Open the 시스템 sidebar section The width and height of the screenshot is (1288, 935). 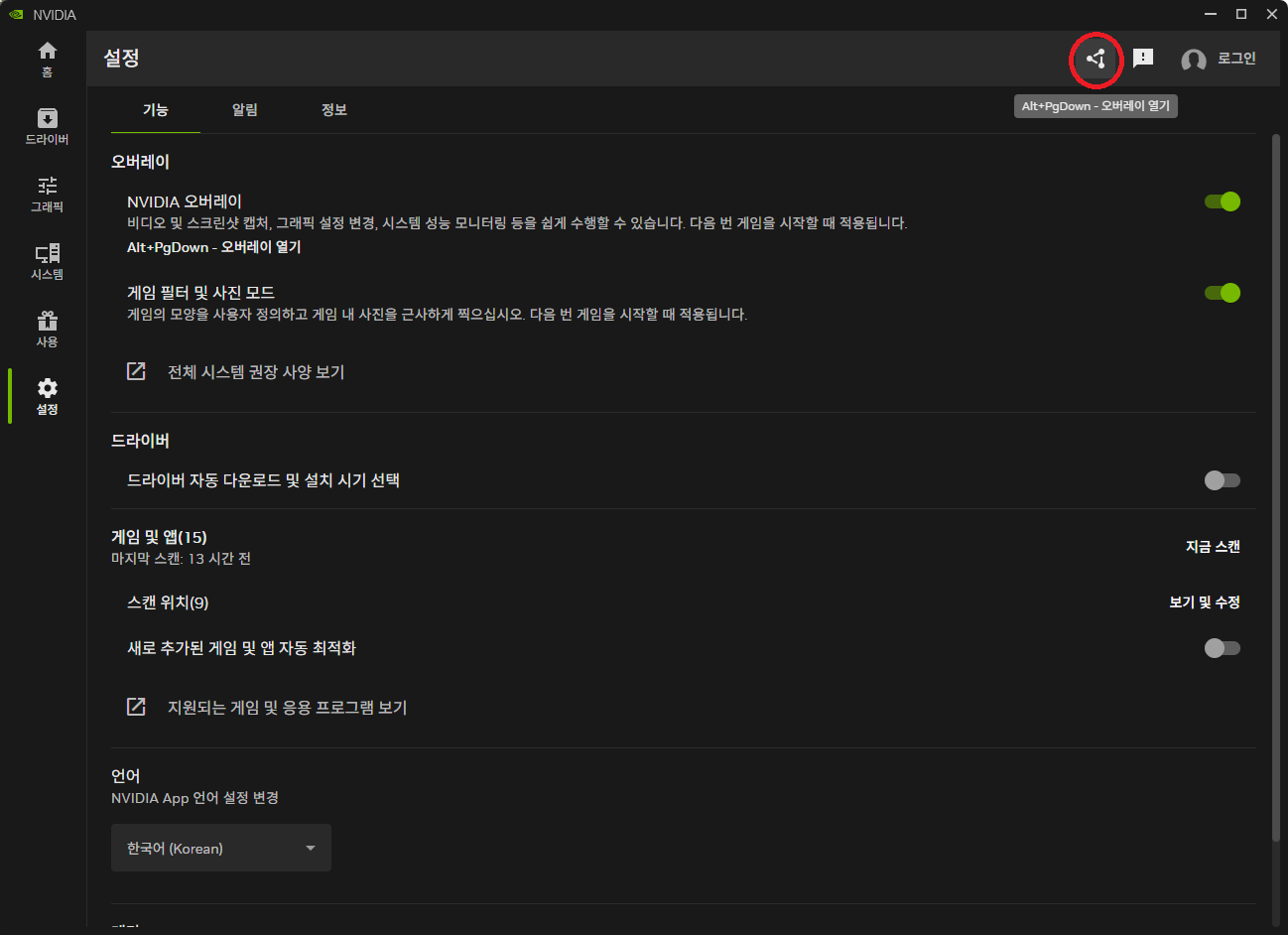point(47,262)
